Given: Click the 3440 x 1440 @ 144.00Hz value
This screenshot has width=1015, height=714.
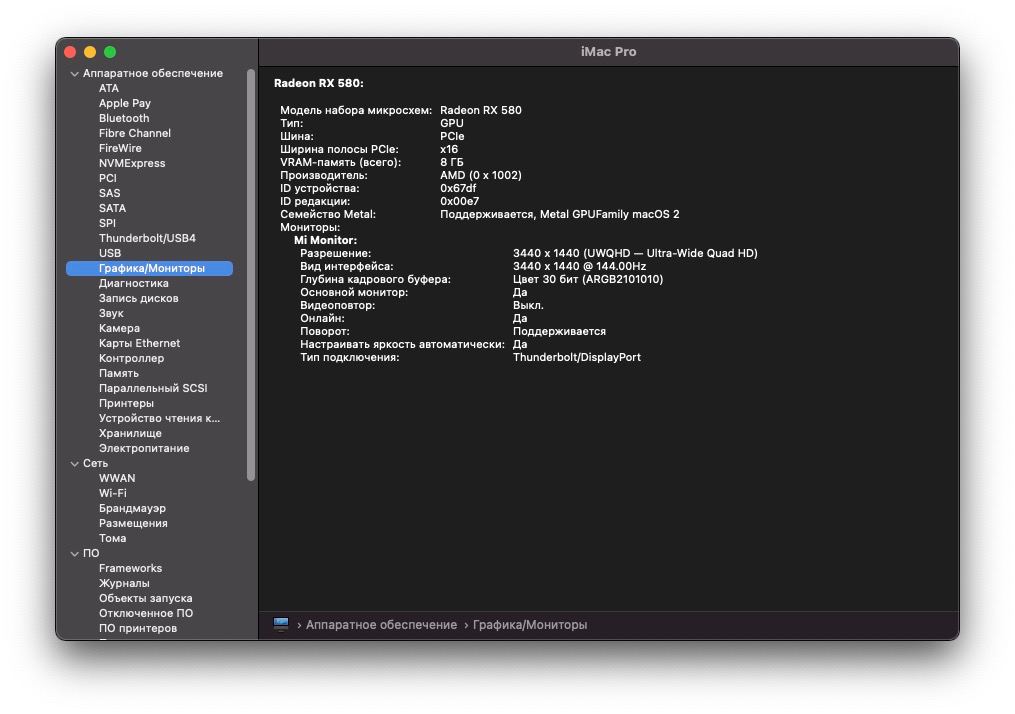Looking at the screenshot, I should [x=579, y=266].
